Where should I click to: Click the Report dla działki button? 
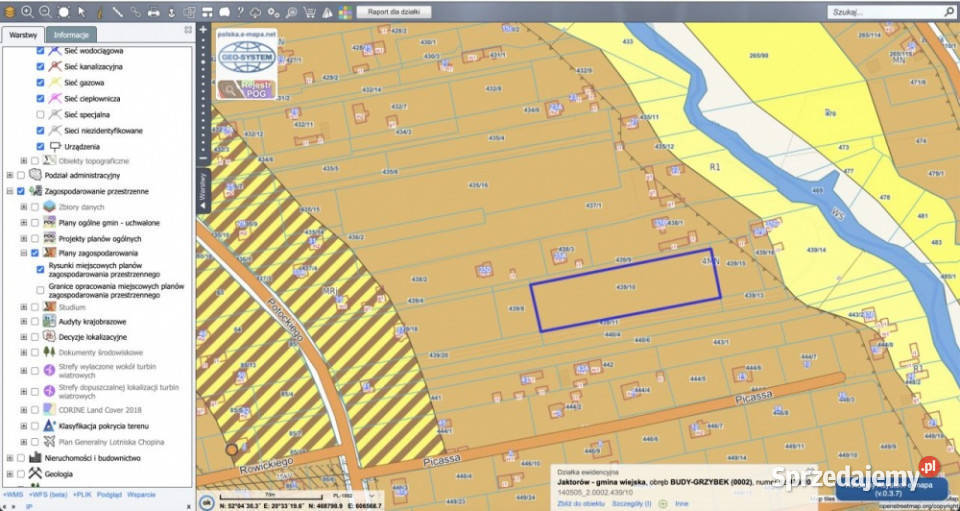coord(394,12)
